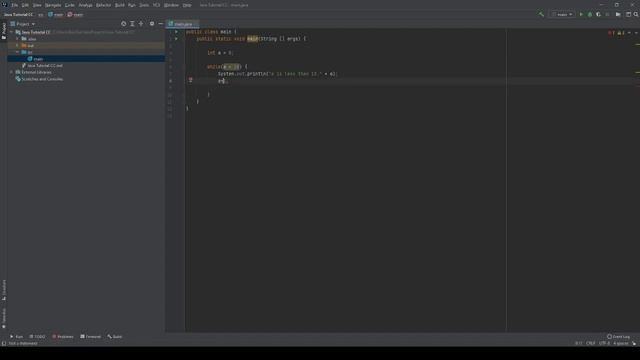Viewport: 640px width, 360px height.
Task: Click the UTF-8 encoding status
Action: 604,343
